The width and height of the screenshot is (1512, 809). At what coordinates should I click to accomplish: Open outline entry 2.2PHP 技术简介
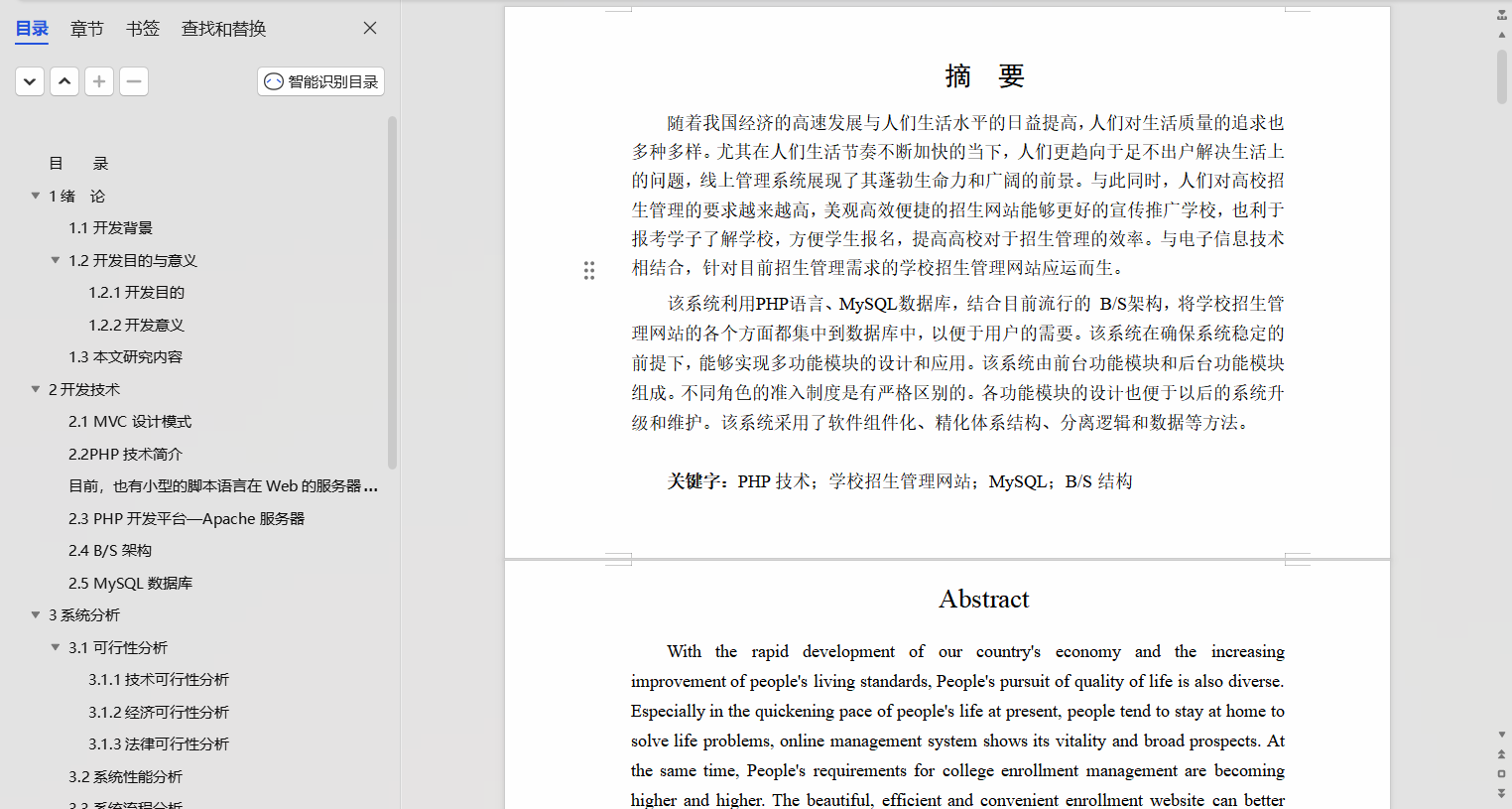pos(125,454)
